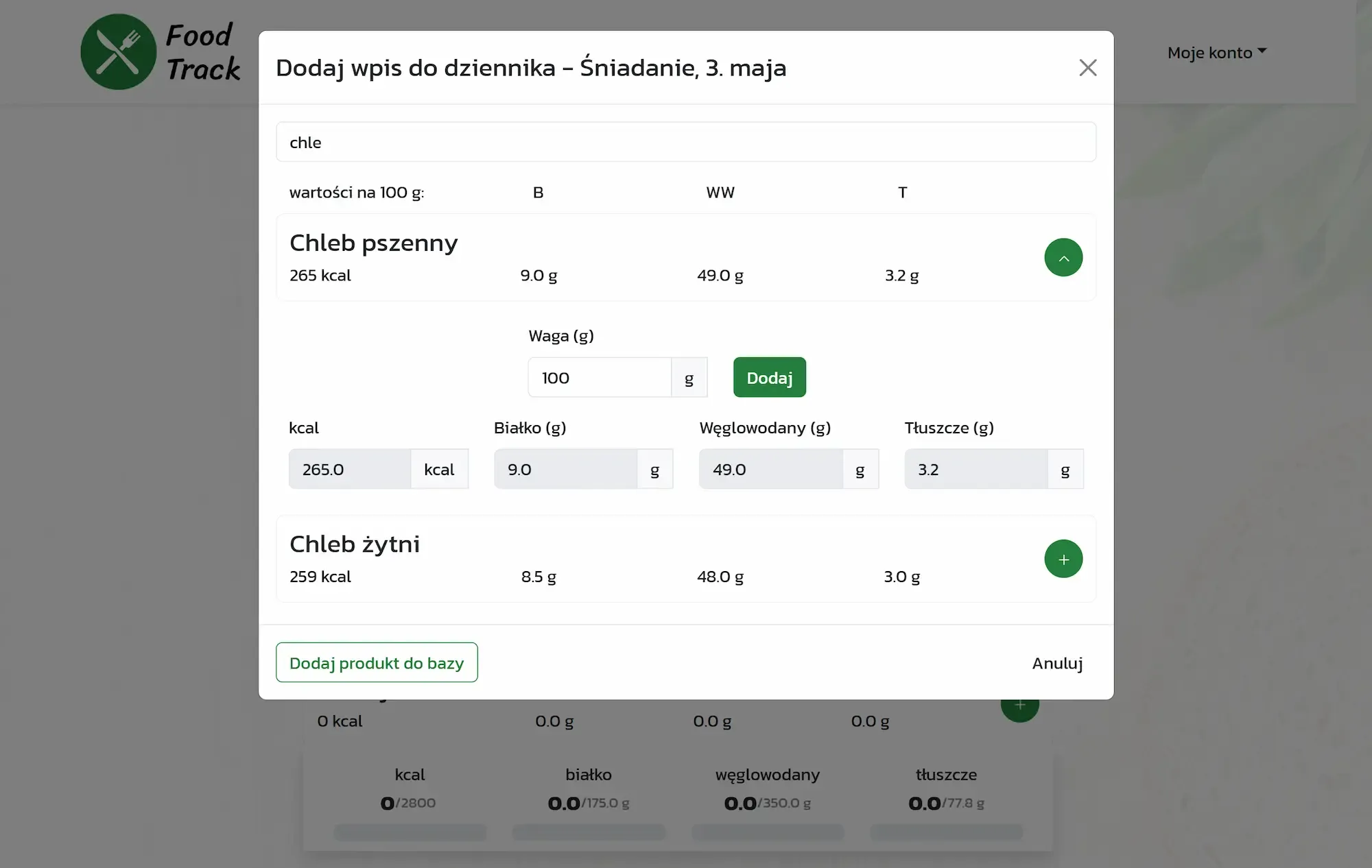Click the Węglowodany field showing 49.0
Image resolution: width=1372 pixels, height=868 pixels.
(x=771, y=469)
